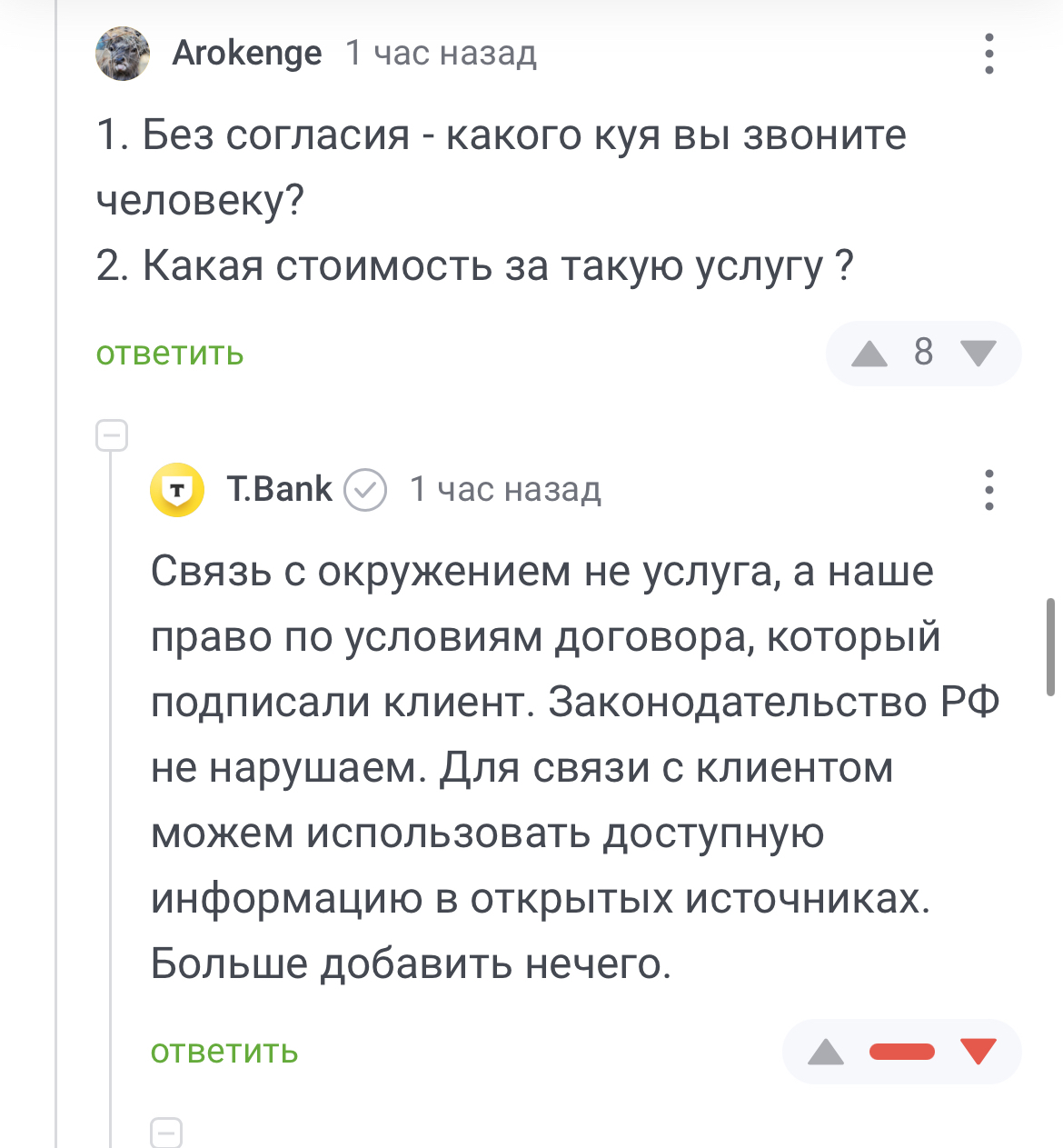Open the T.Bank yellow logo avatar
This screenshot has height=1148, width=1063.
177,490
